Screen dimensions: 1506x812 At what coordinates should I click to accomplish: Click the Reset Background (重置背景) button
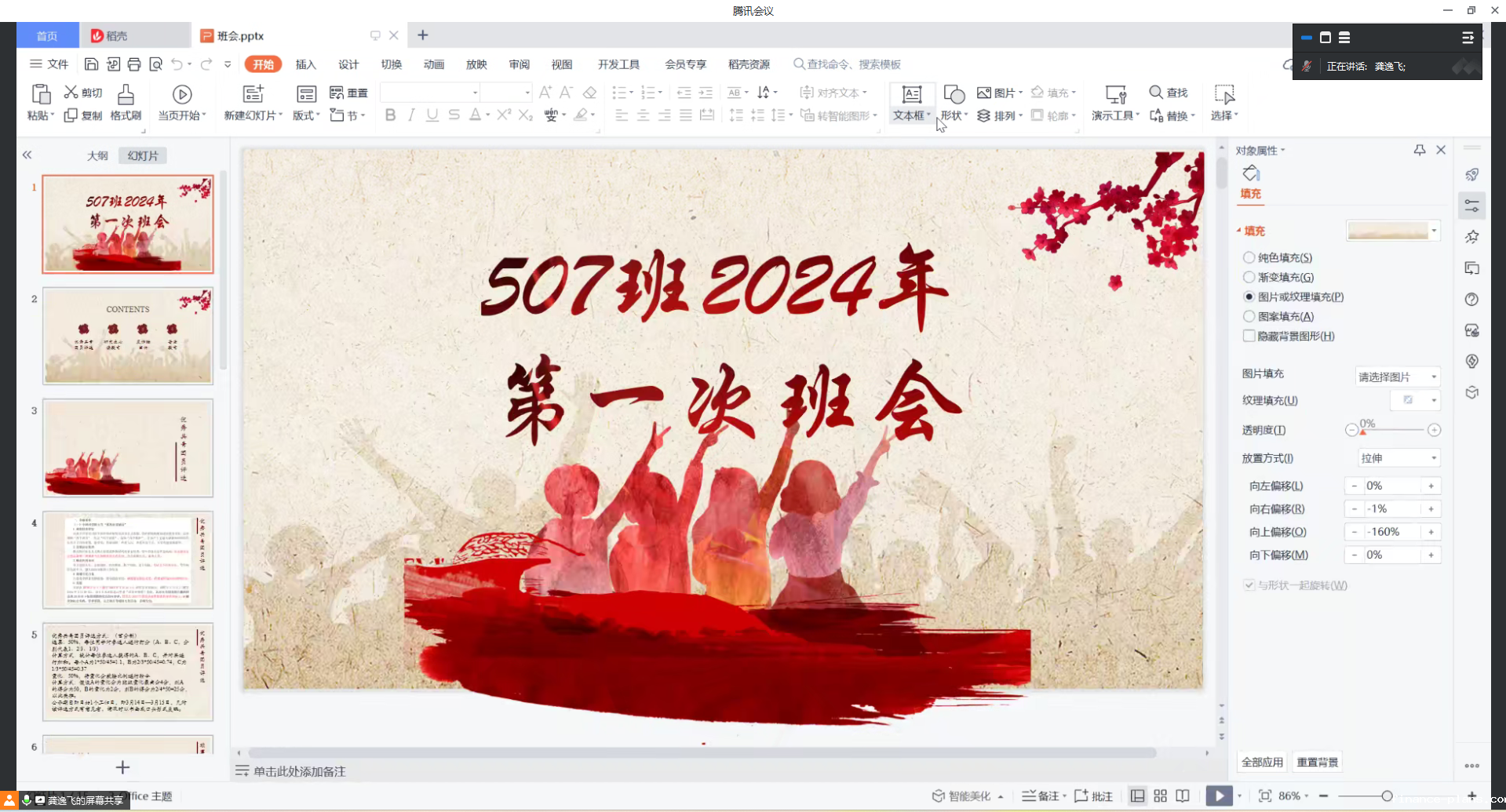point(1318,762)
